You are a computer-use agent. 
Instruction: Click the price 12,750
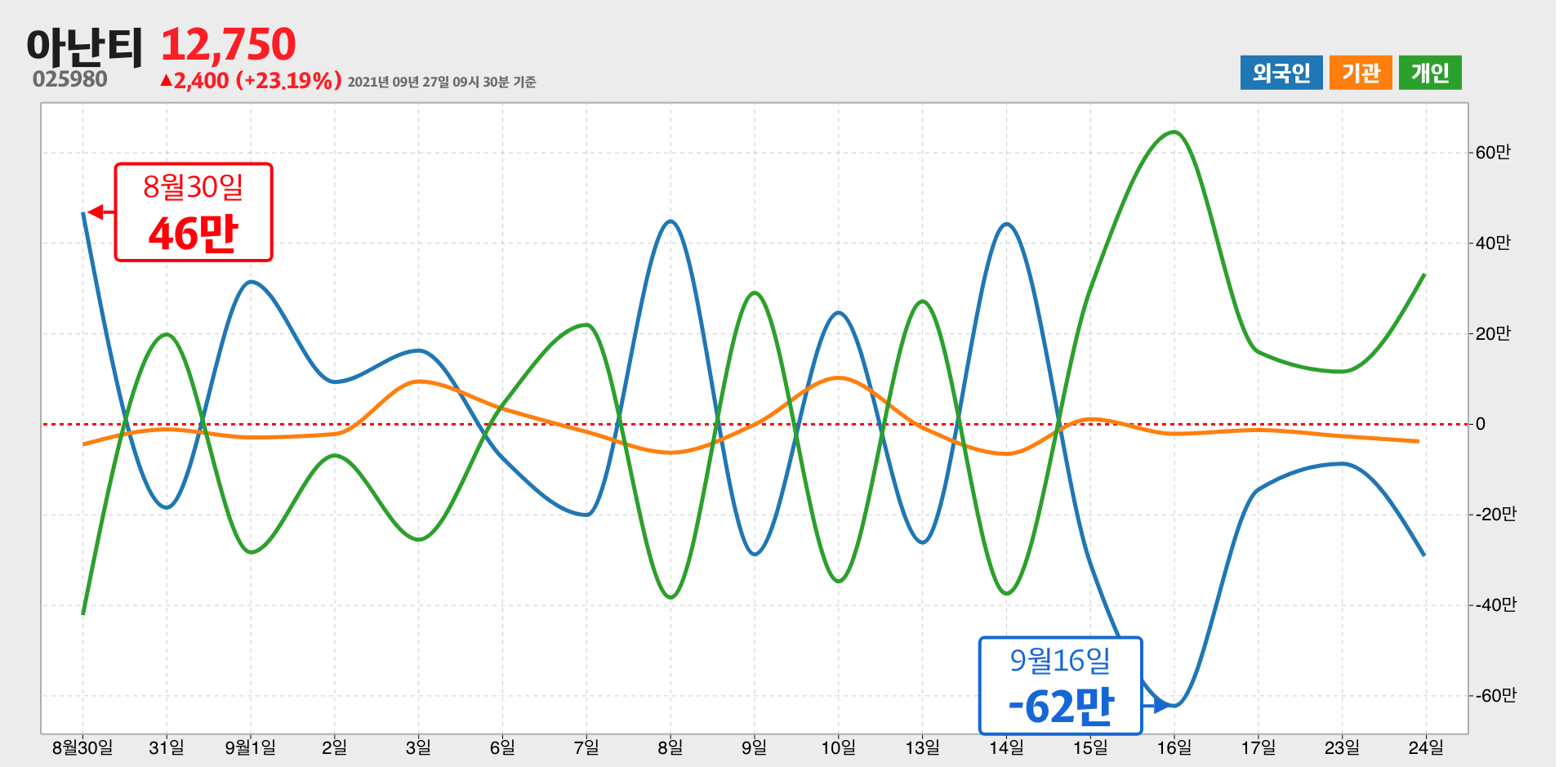point(228,44)
